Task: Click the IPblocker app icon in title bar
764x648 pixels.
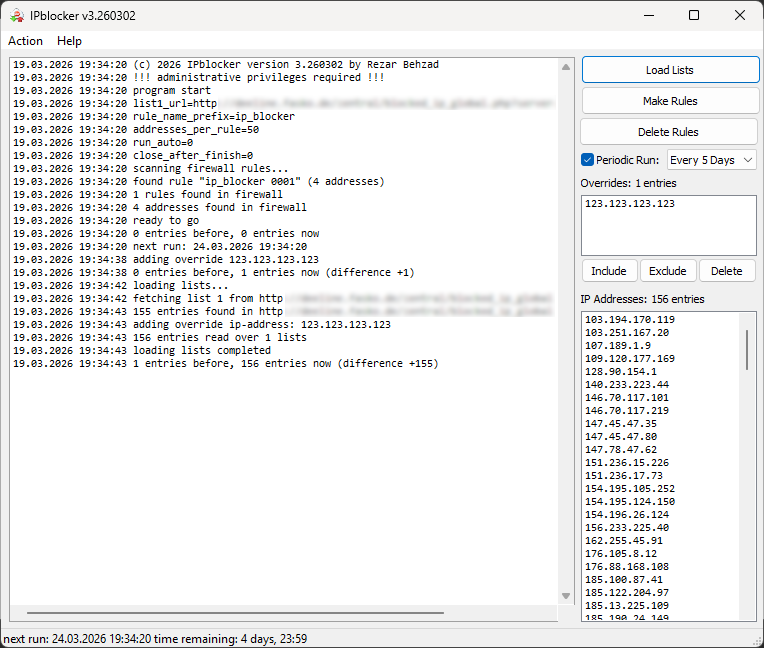Action: 17,16
